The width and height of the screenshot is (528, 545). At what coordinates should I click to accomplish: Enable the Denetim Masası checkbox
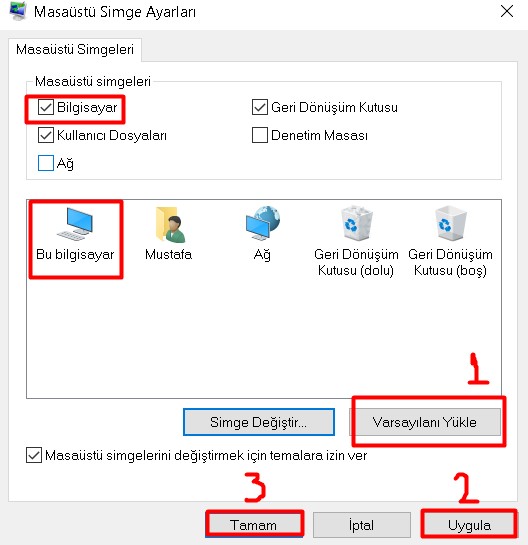pos(260,135)
